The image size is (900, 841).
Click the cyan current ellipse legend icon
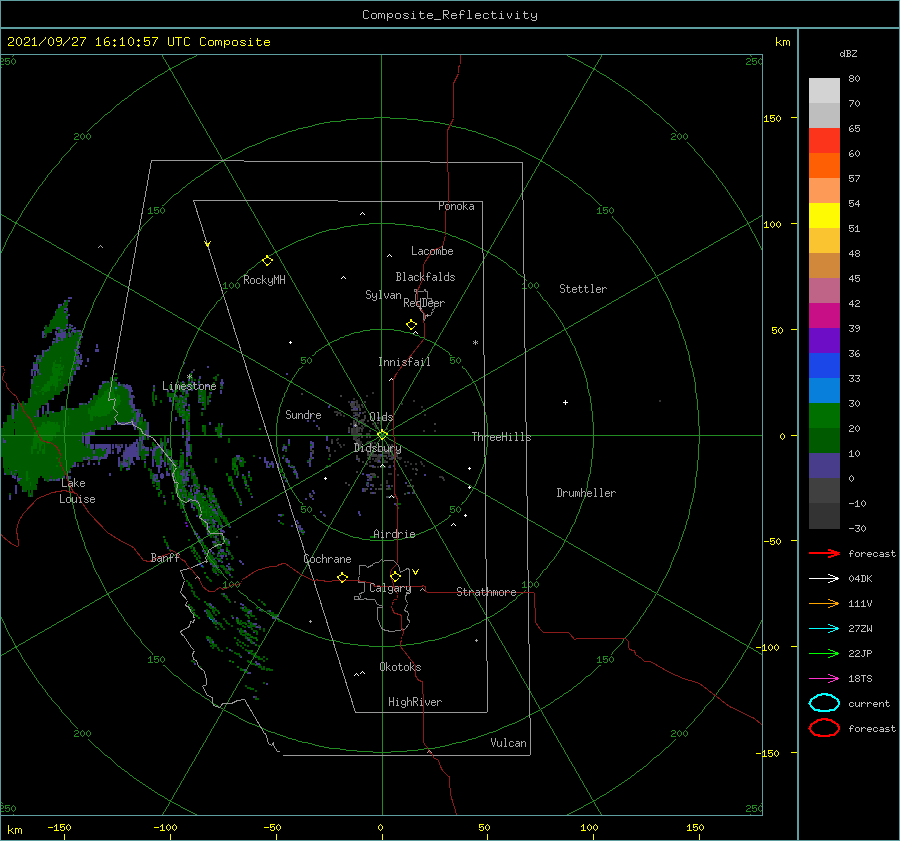[x=824, y=703]
